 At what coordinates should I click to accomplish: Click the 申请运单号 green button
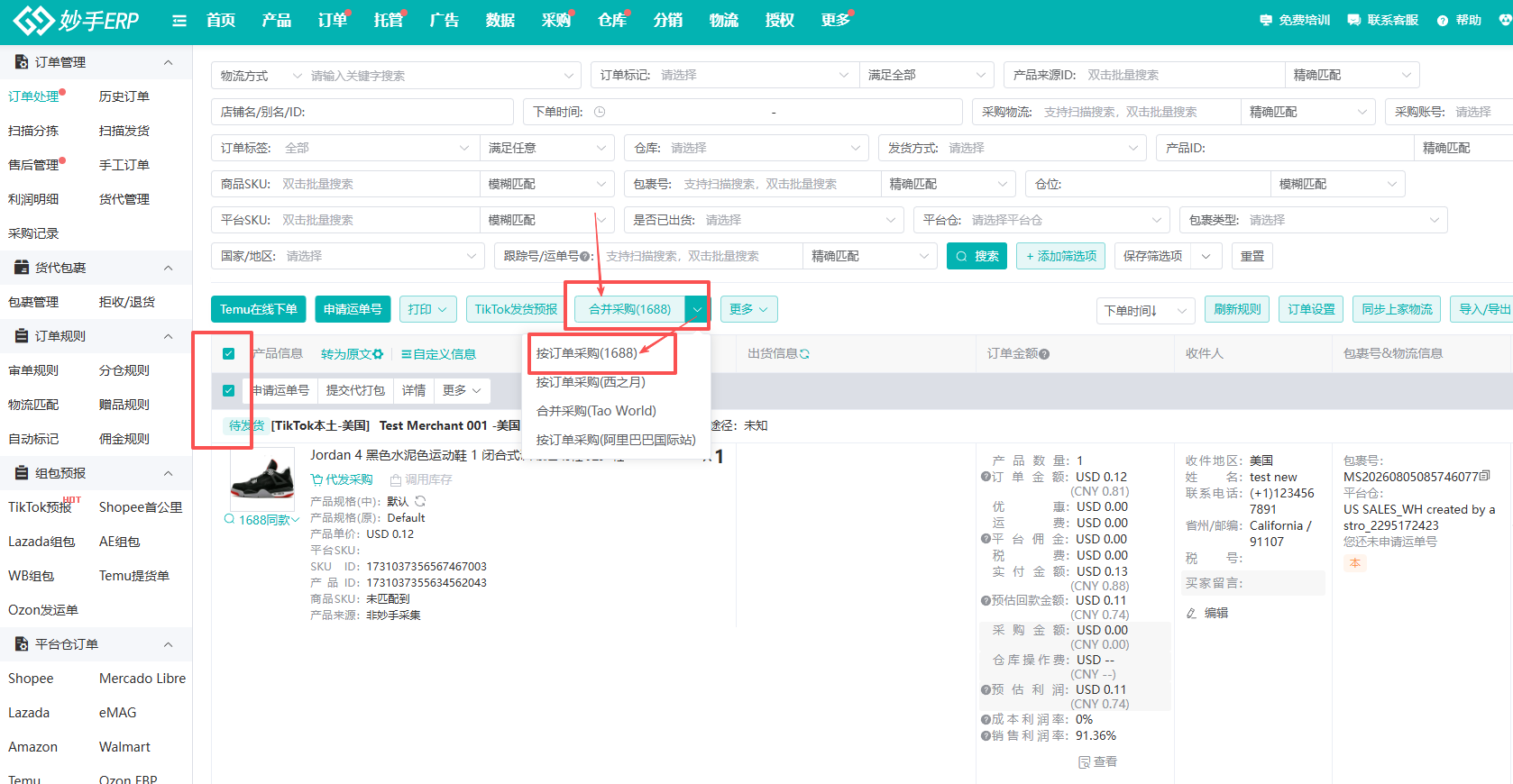pos(353,309)
